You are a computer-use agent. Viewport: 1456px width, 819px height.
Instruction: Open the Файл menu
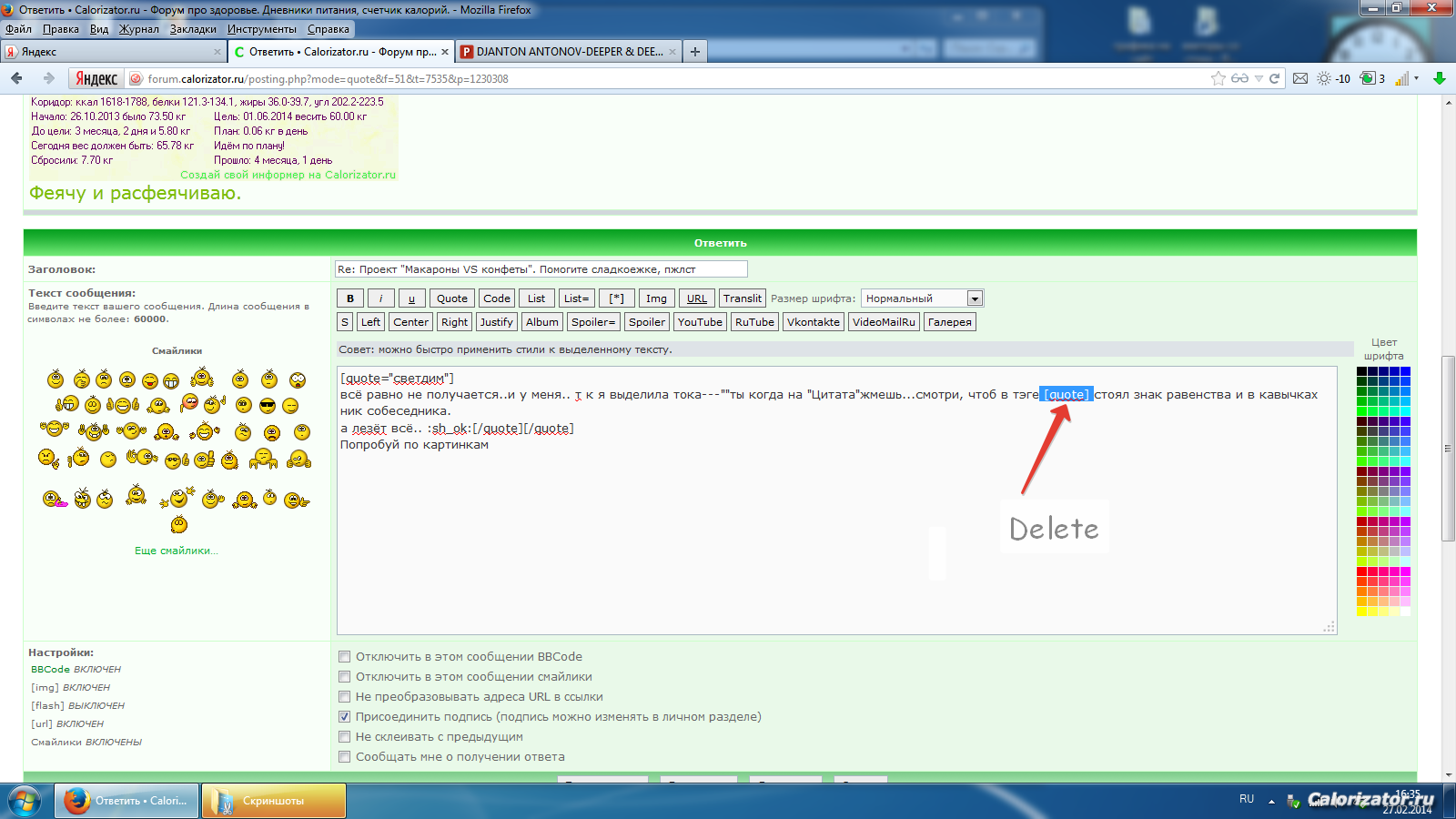point(18,29)
